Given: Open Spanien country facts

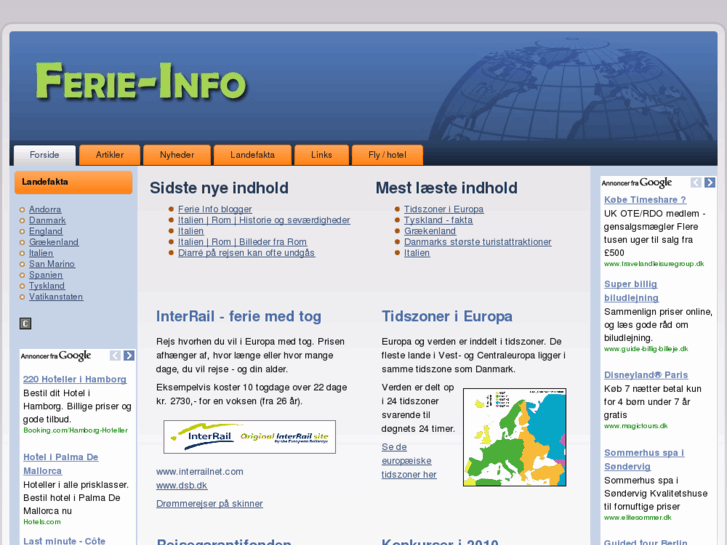Looking at the screenshot, I should (45, 275).
